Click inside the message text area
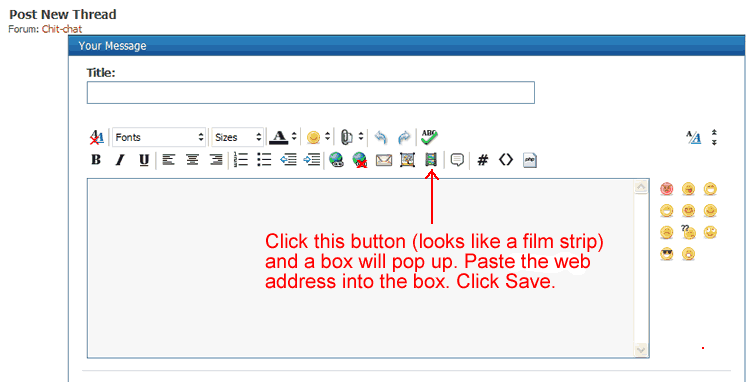 pos(361,268)
